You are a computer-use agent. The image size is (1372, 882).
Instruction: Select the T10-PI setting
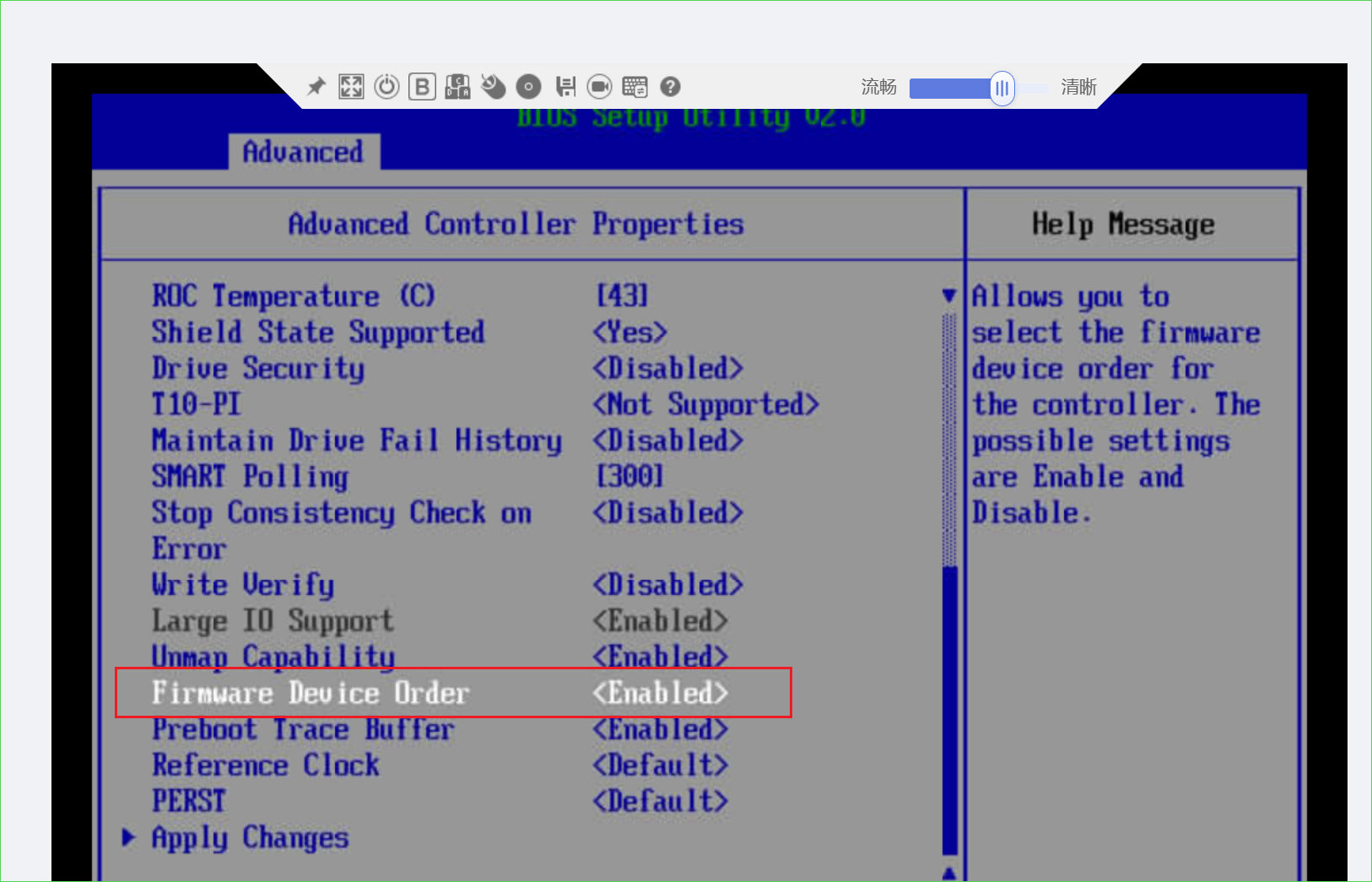pos(197,404)
